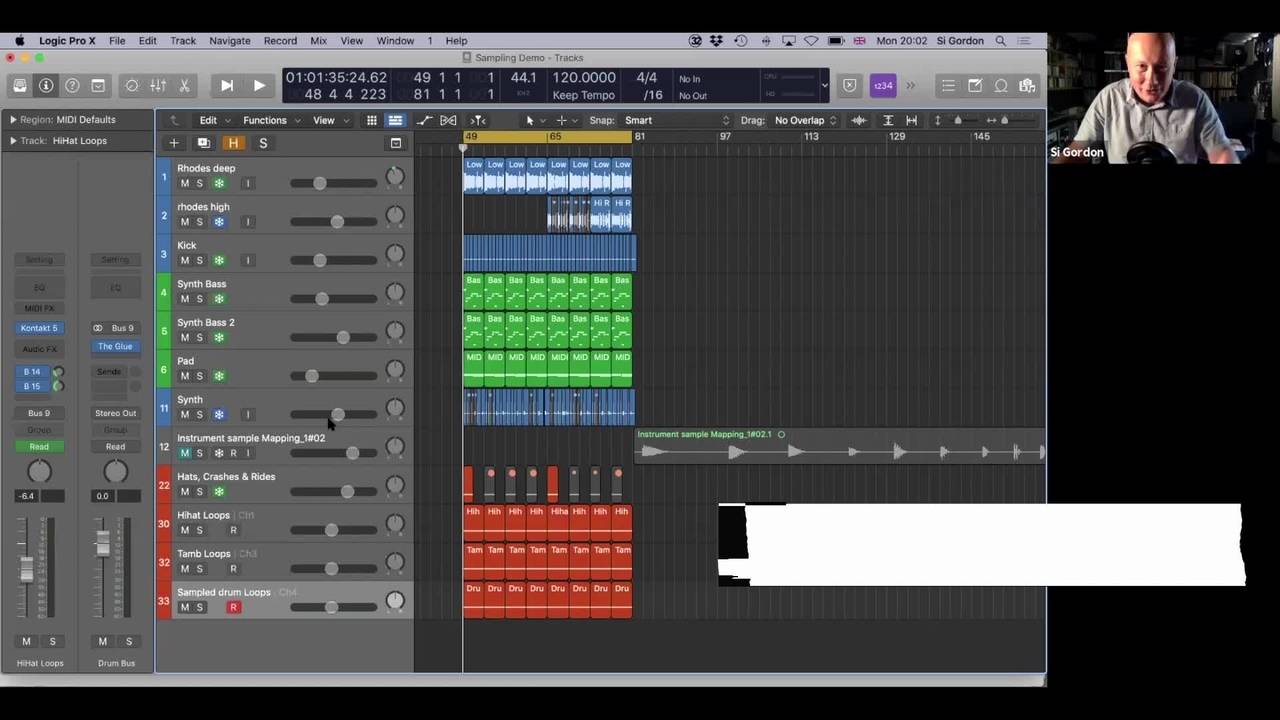This screenshot has height=720, width=1280.
Task: Switch to grid view icon
Action: point(371,120)
